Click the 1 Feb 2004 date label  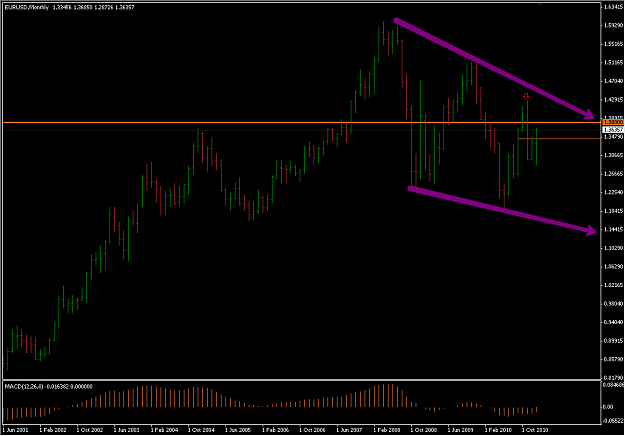point(164,430)
